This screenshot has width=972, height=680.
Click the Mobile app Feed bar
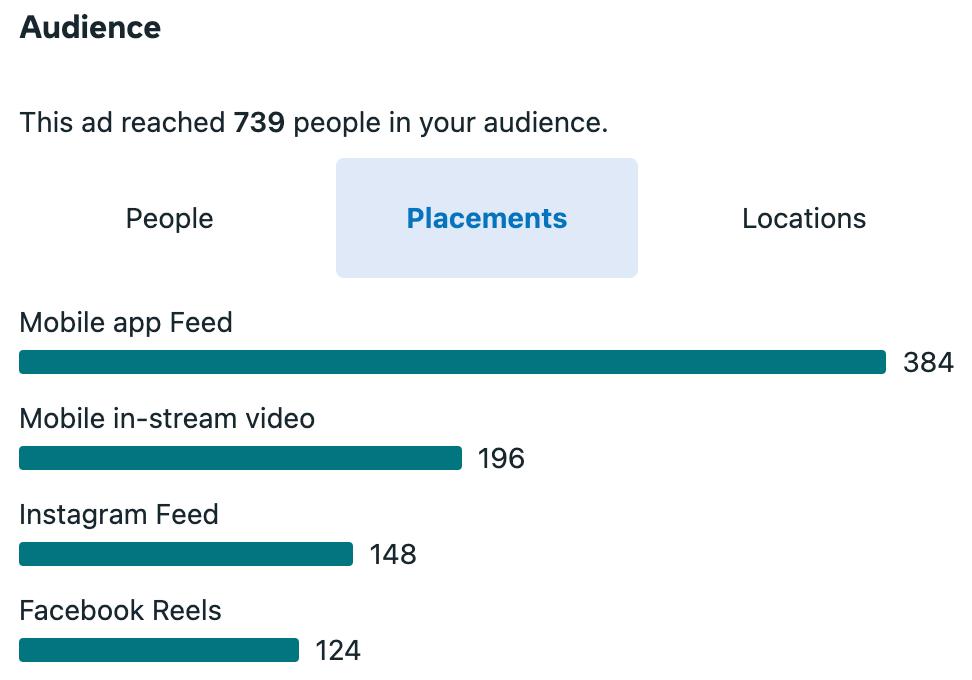[x=452, y=362]
